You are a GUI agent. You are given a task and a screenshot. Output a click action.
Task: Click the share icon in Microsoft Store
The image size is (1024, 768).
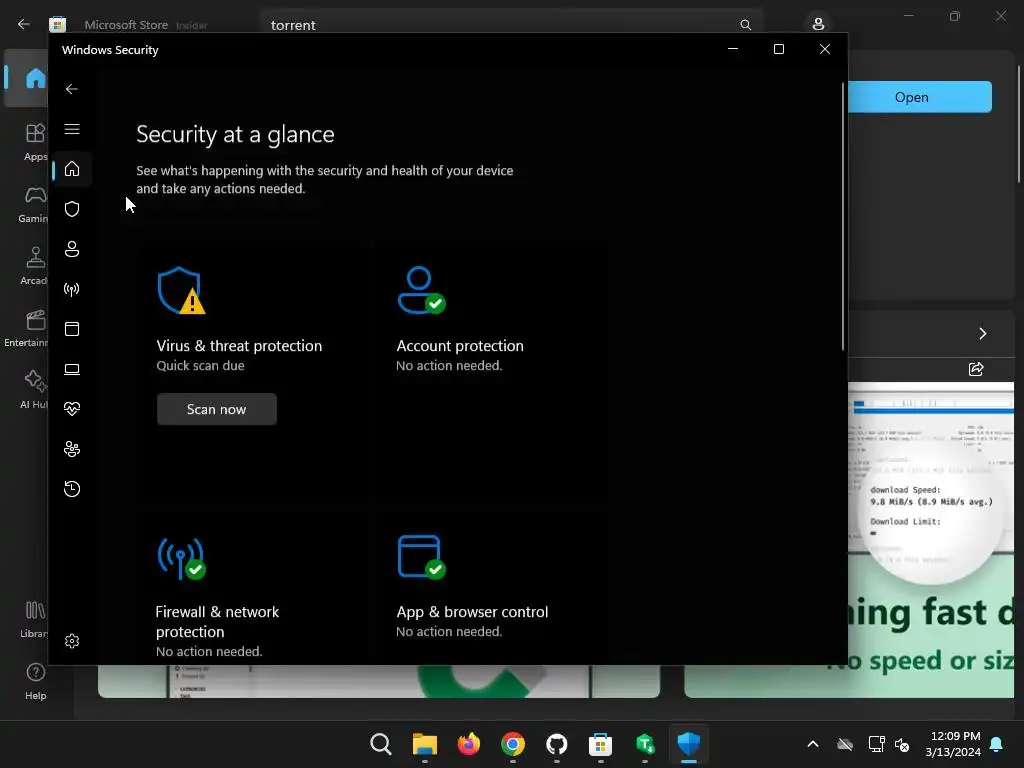[x=976, y=370]
